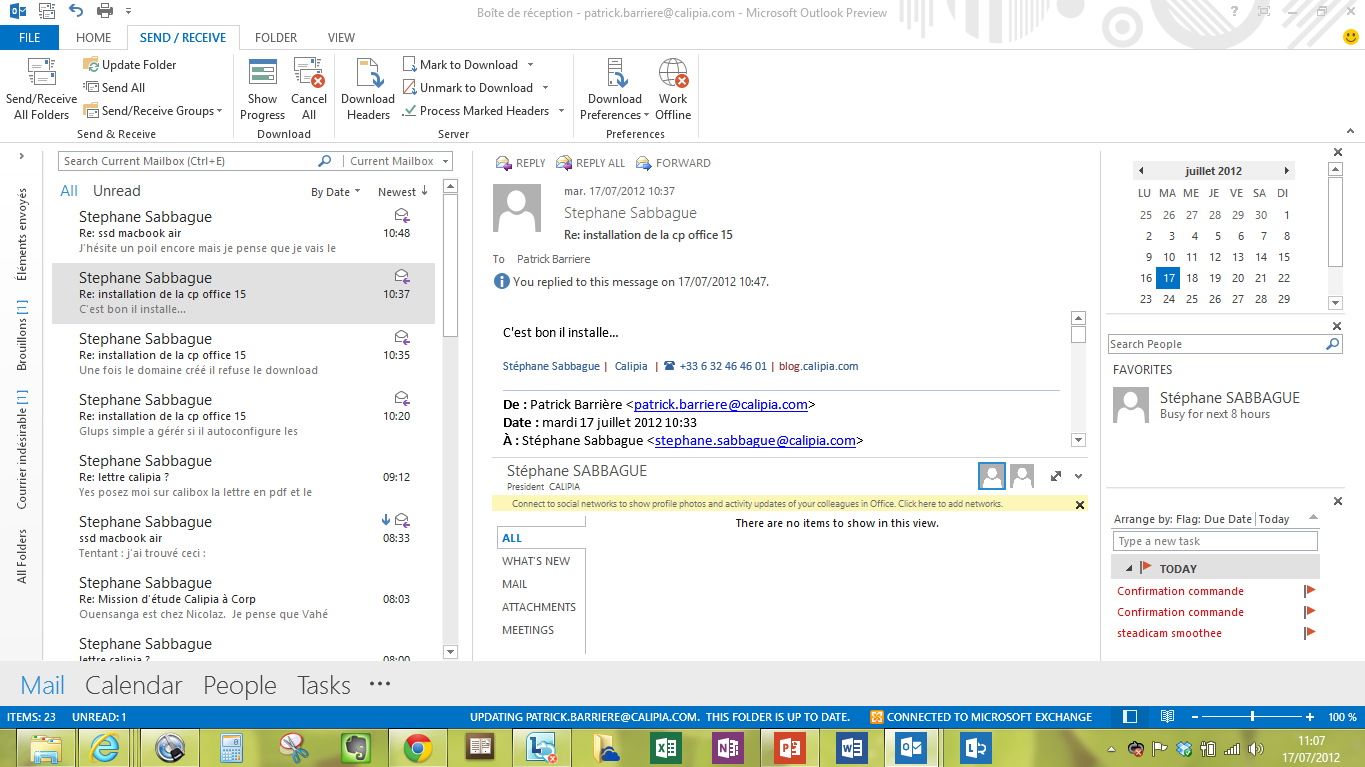
Task: Click the Cancel All download icon
Action: pyautogui.click(x=309, y=75)
